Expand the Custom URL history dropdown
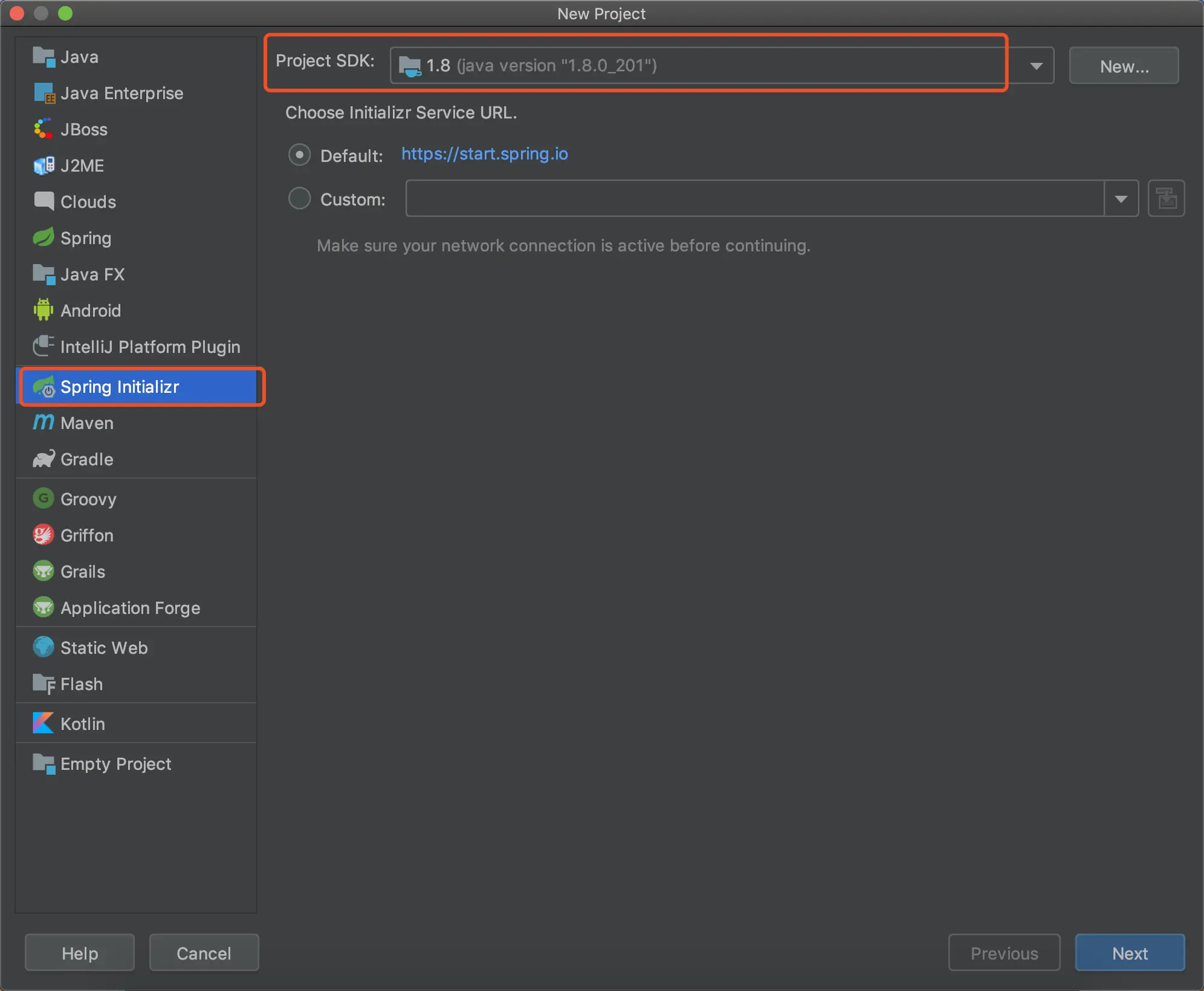Screen dimensions: 1204x991 1121,198
